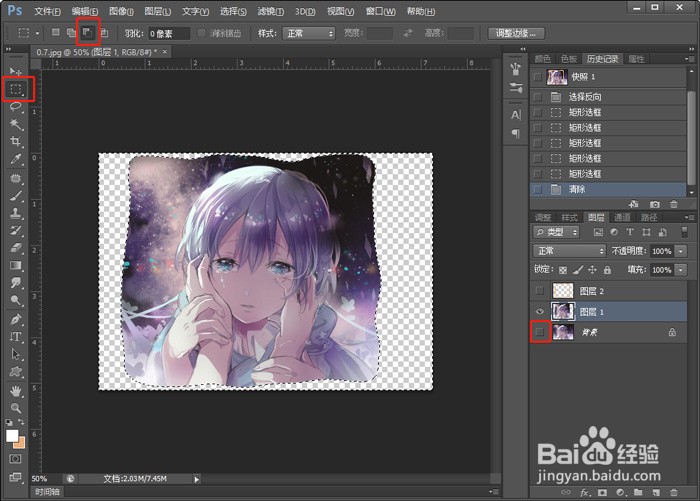Switch to the 路径 tab
700x501 pixels.
649,217
